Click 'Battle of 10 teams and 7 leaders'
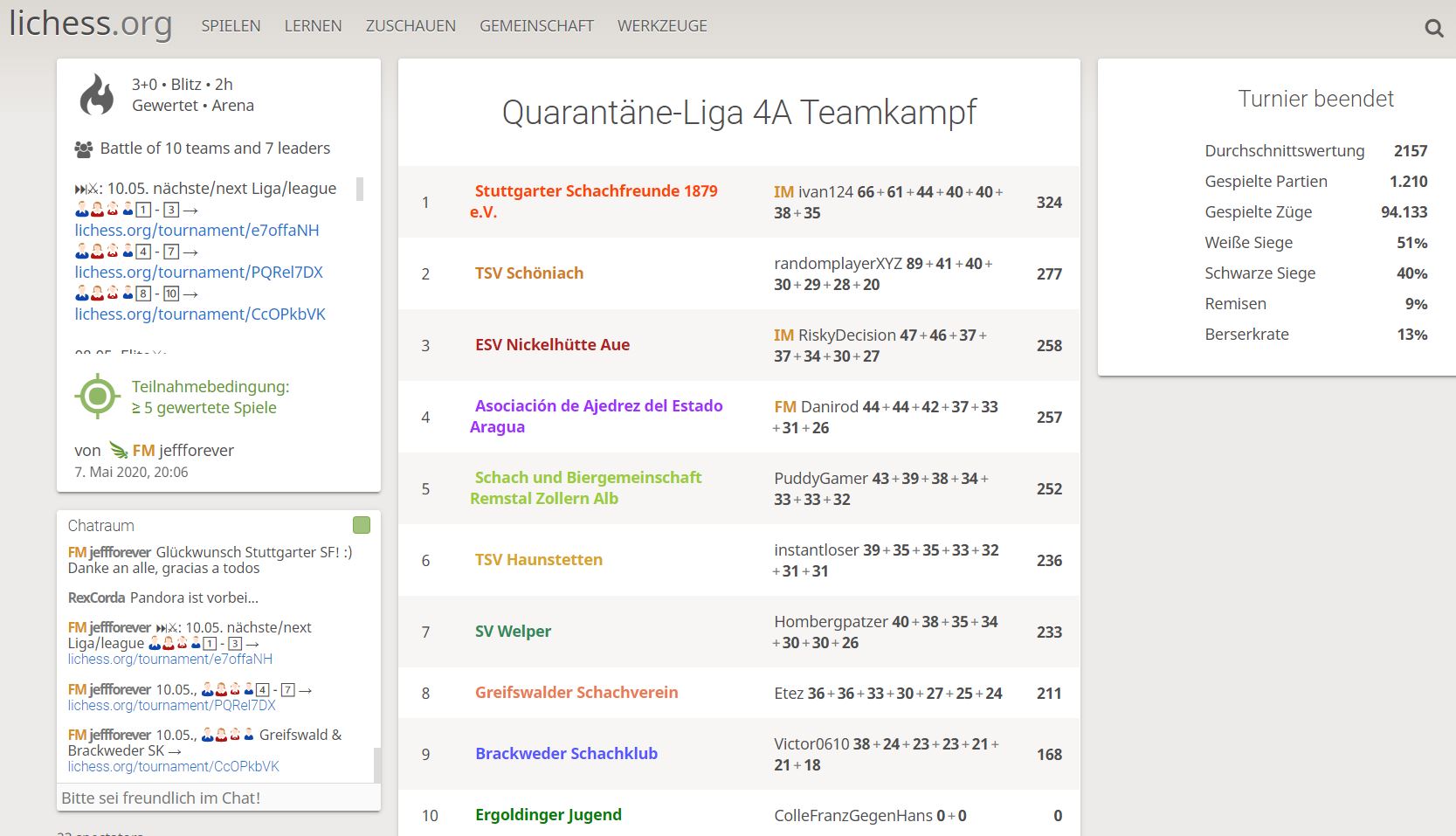The width and height of the screenshot is (1456, 836). [x=215, y=149]
